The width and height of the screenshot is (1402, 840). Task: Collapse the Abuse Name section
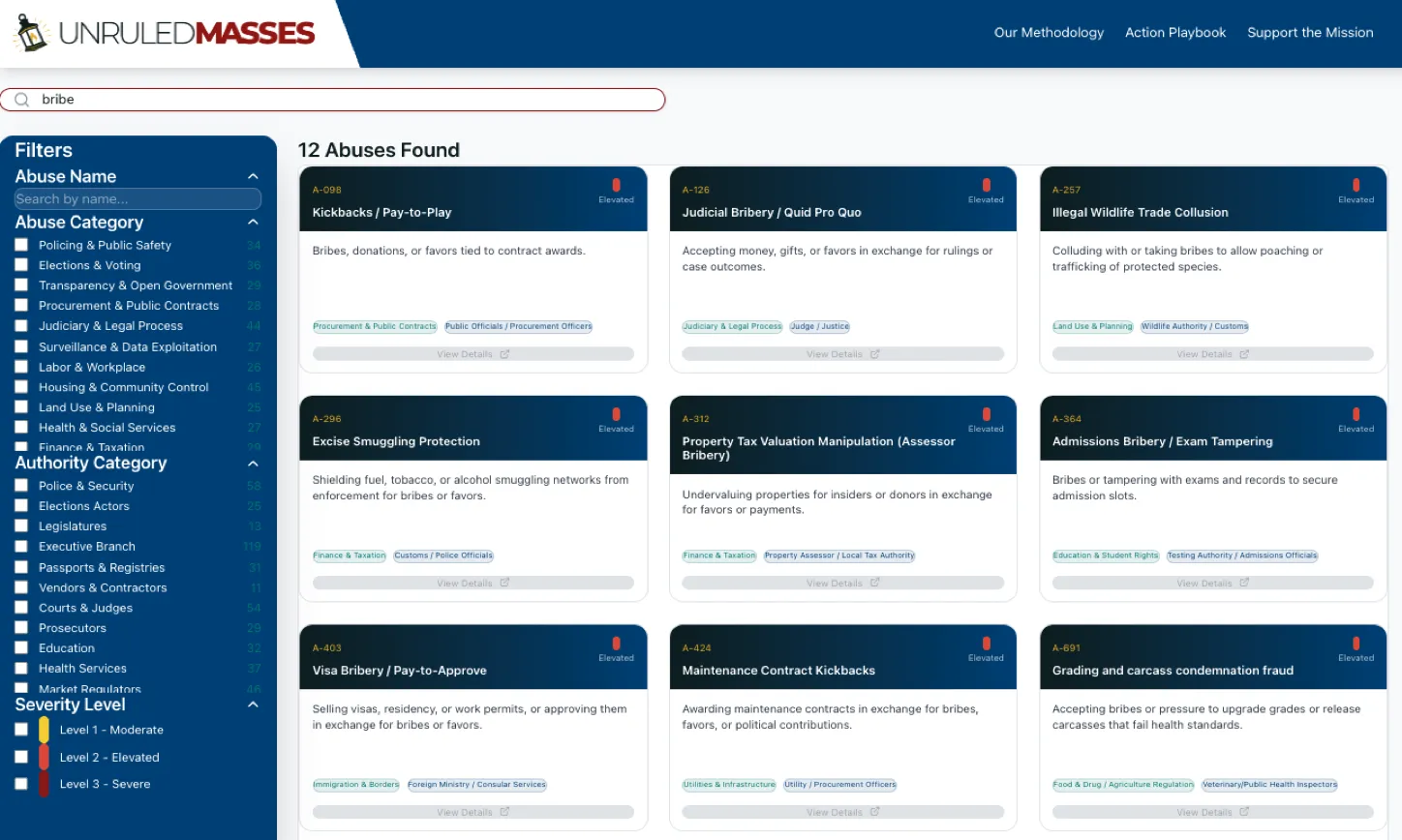point(253,176)
